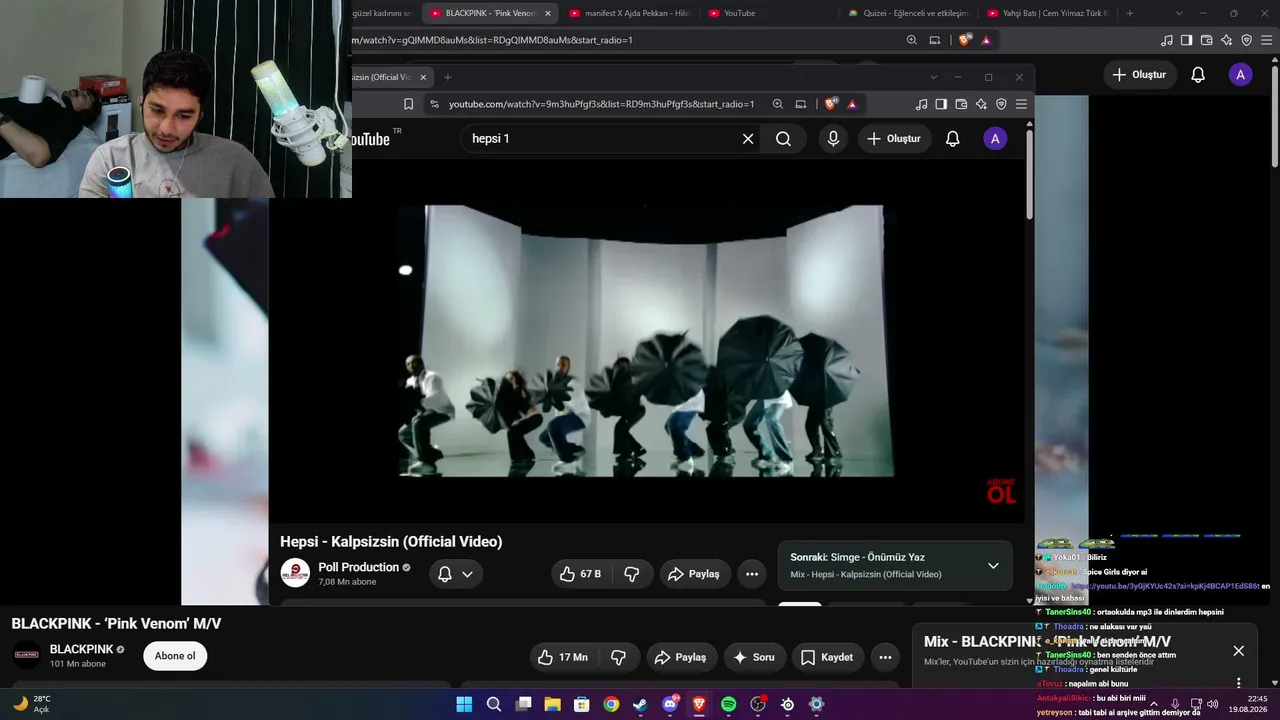Open the account avatar in front YouTube window

pos(995,139)
